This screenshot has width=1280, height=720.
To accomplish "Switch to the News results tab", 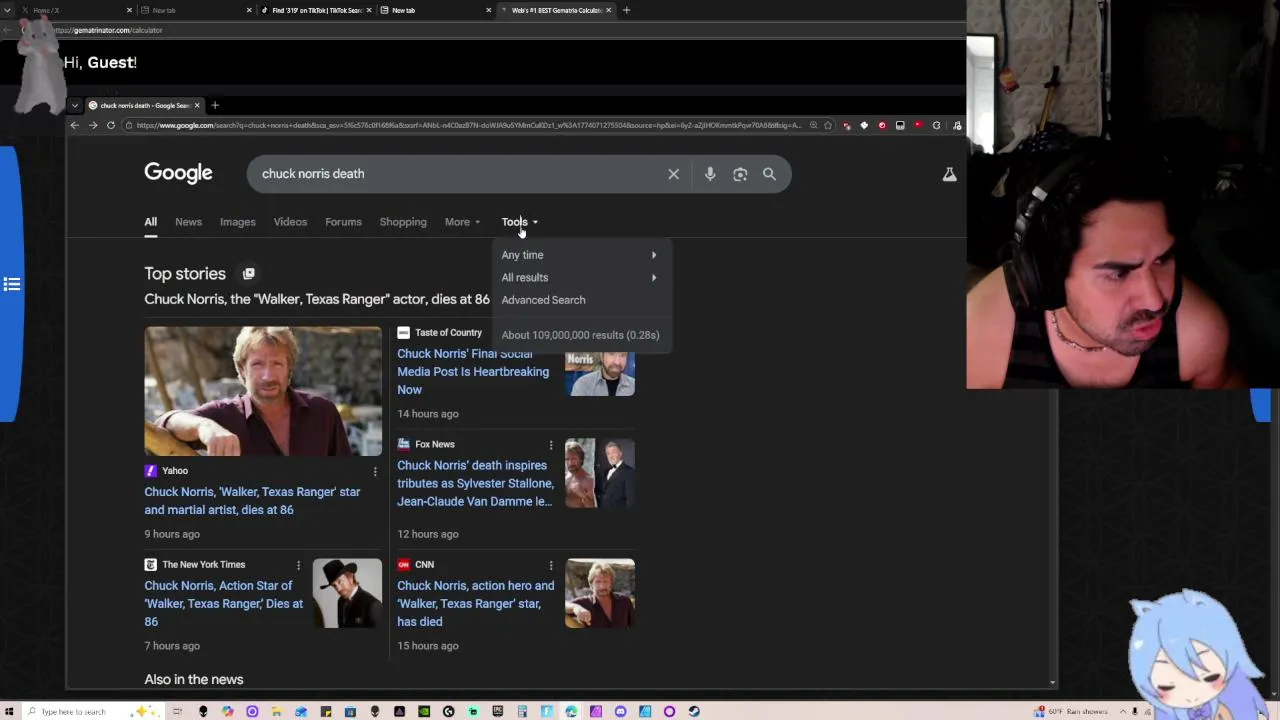I will (188, 222).
